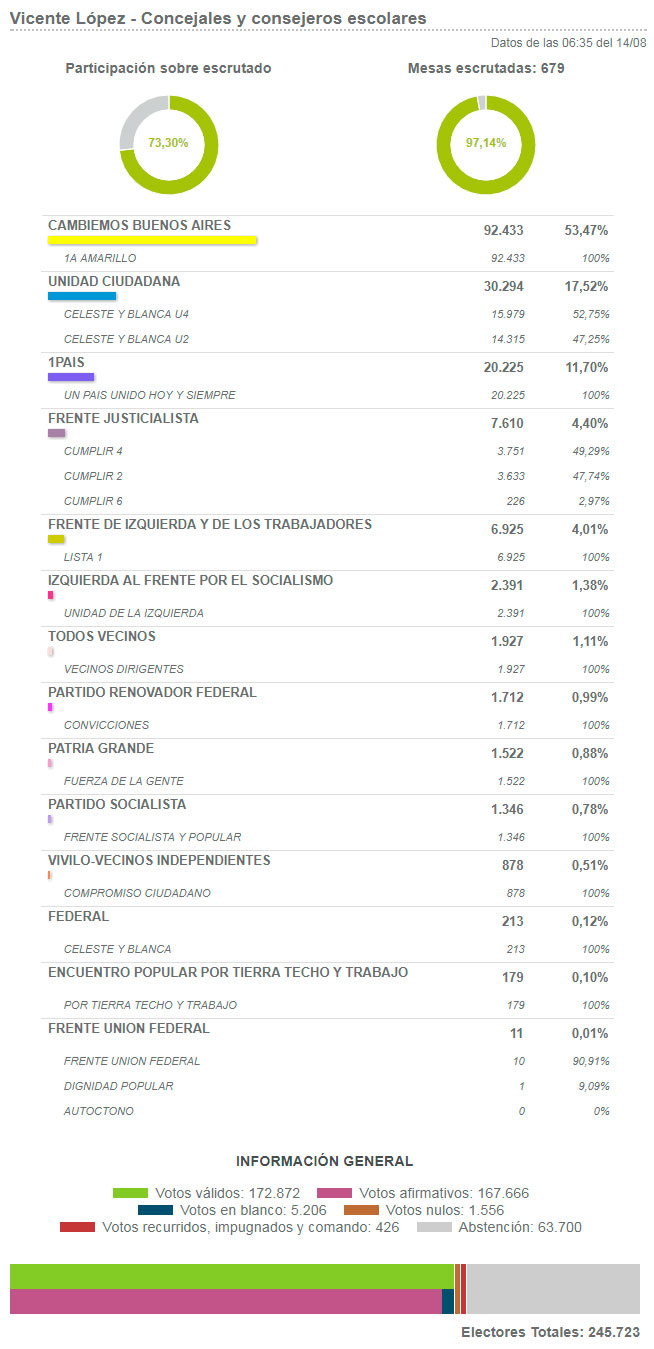Click purple bar under 1PAIS

71,377
